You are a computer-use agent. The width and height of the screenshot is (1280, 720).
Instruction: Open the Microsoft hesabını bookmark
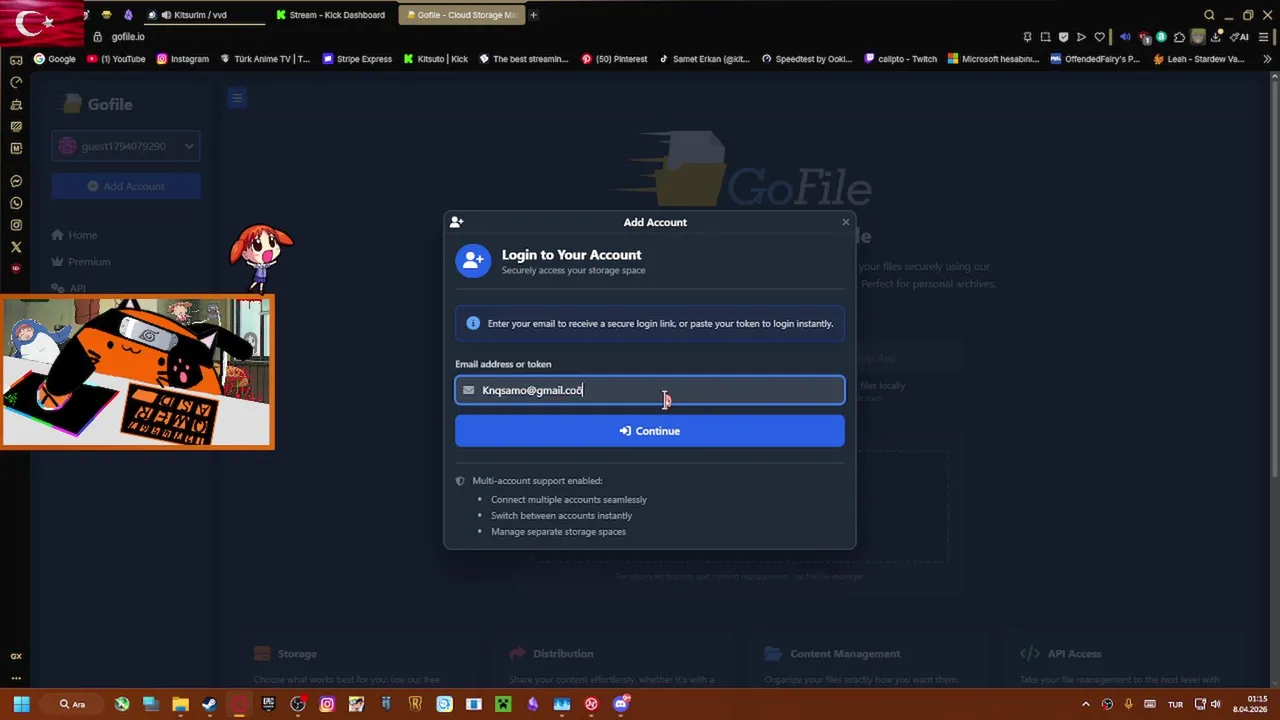click(994, 59)
